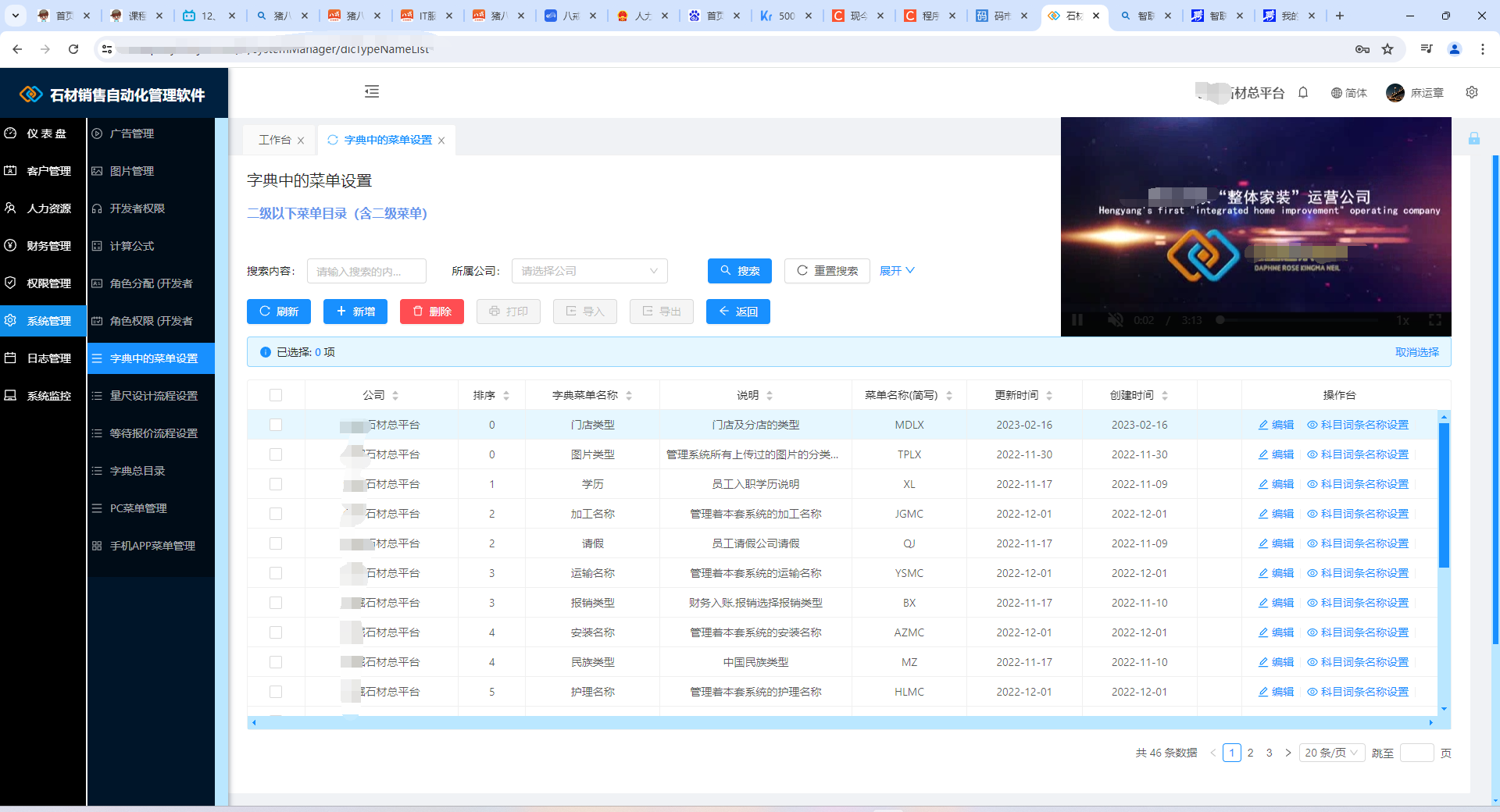Click the video progress bar
Image resolution: width=1500 pixels, height=812 pixels.
[x=1297, y=320]
